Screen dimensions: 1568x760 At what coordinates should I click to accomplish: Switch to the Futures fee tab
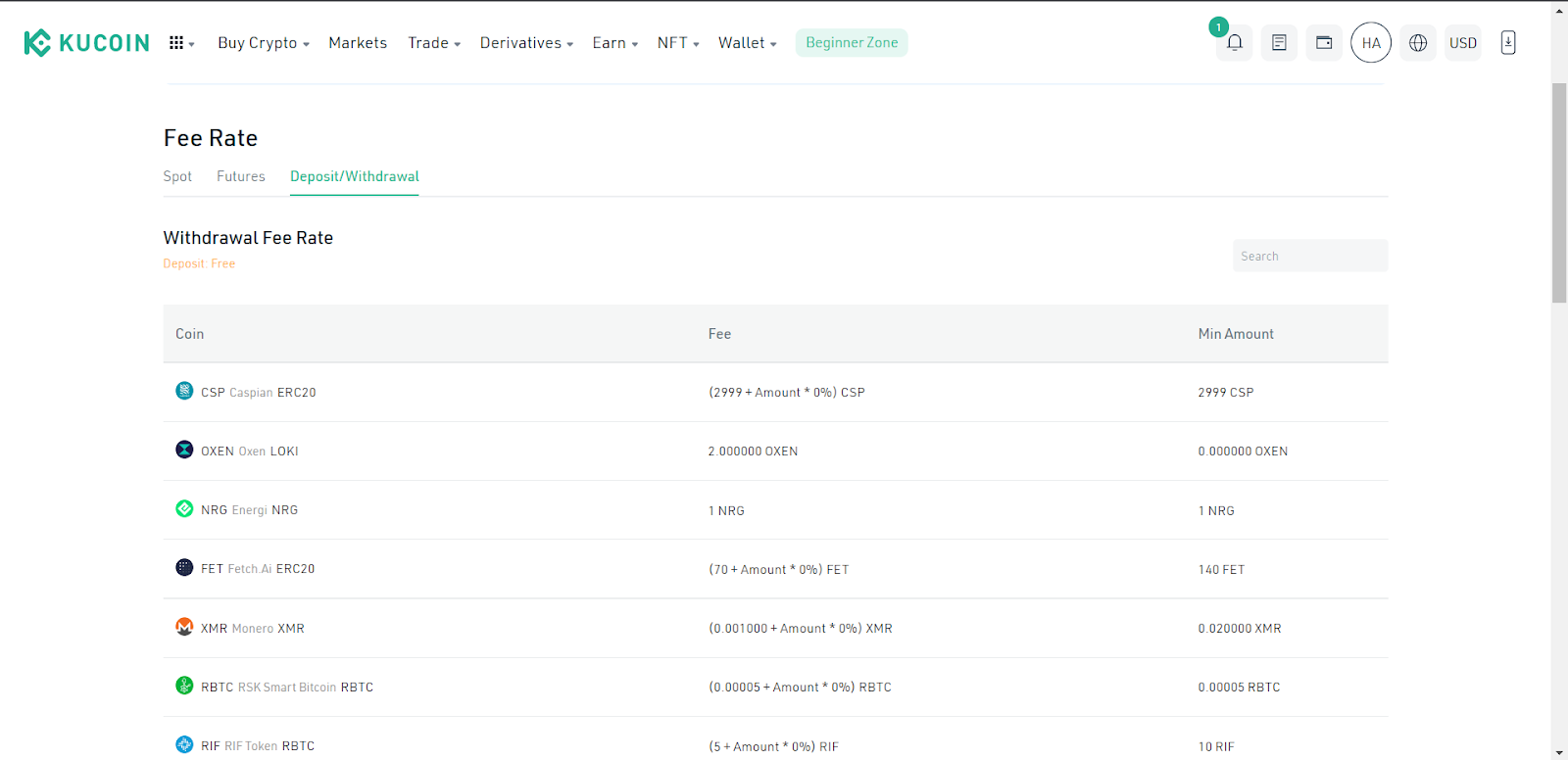(241, 176)
